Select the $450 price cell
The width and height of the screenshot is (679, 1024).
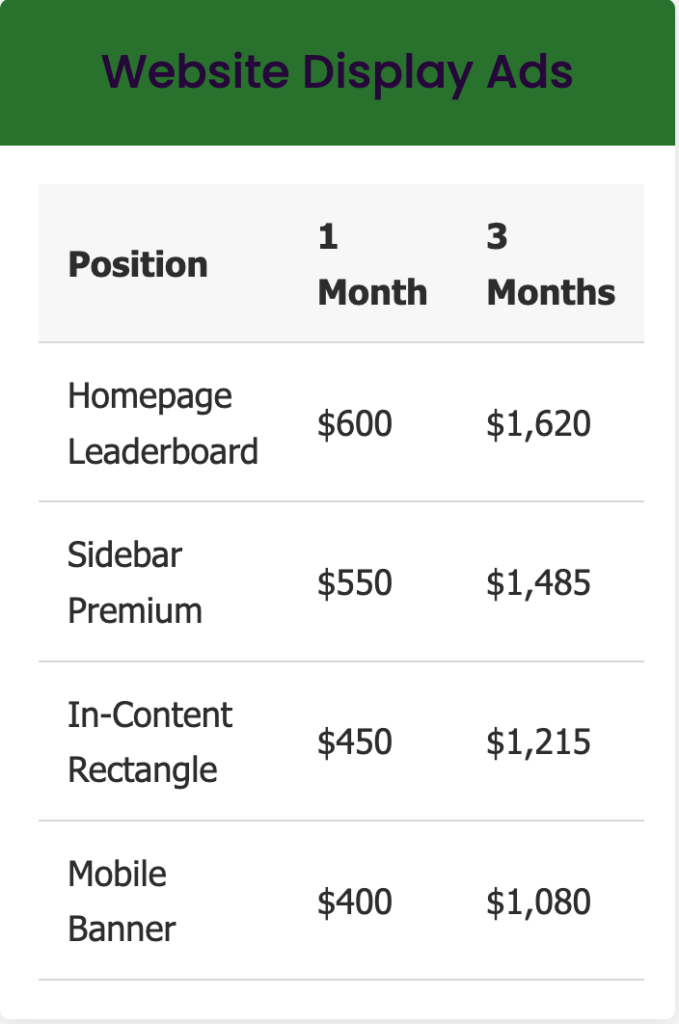click(x=355, y=742)
